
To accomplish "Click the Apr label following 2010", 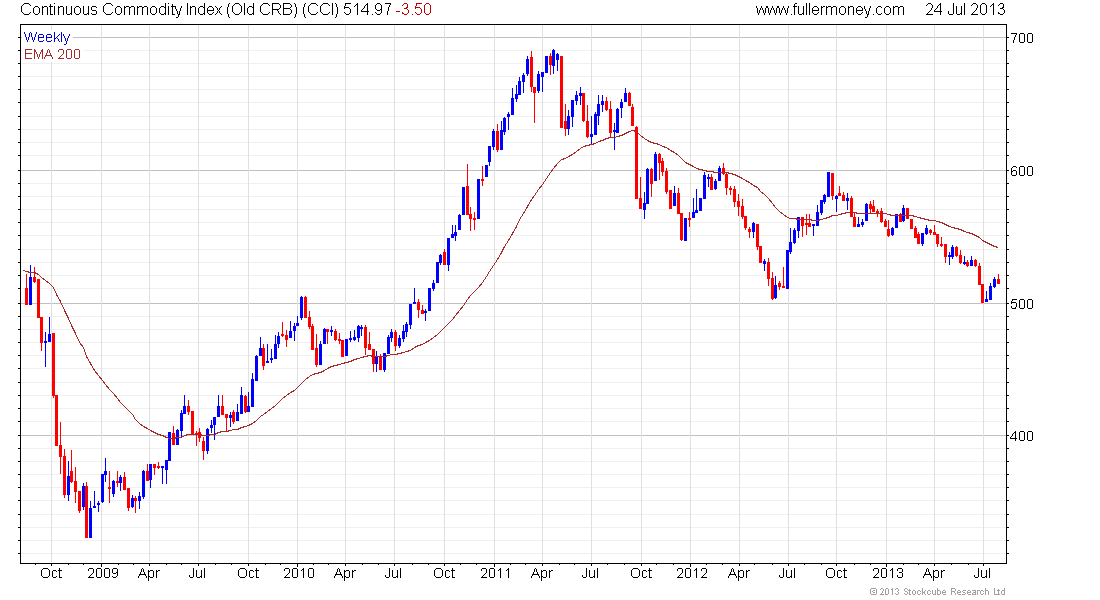I will point(344,573).
